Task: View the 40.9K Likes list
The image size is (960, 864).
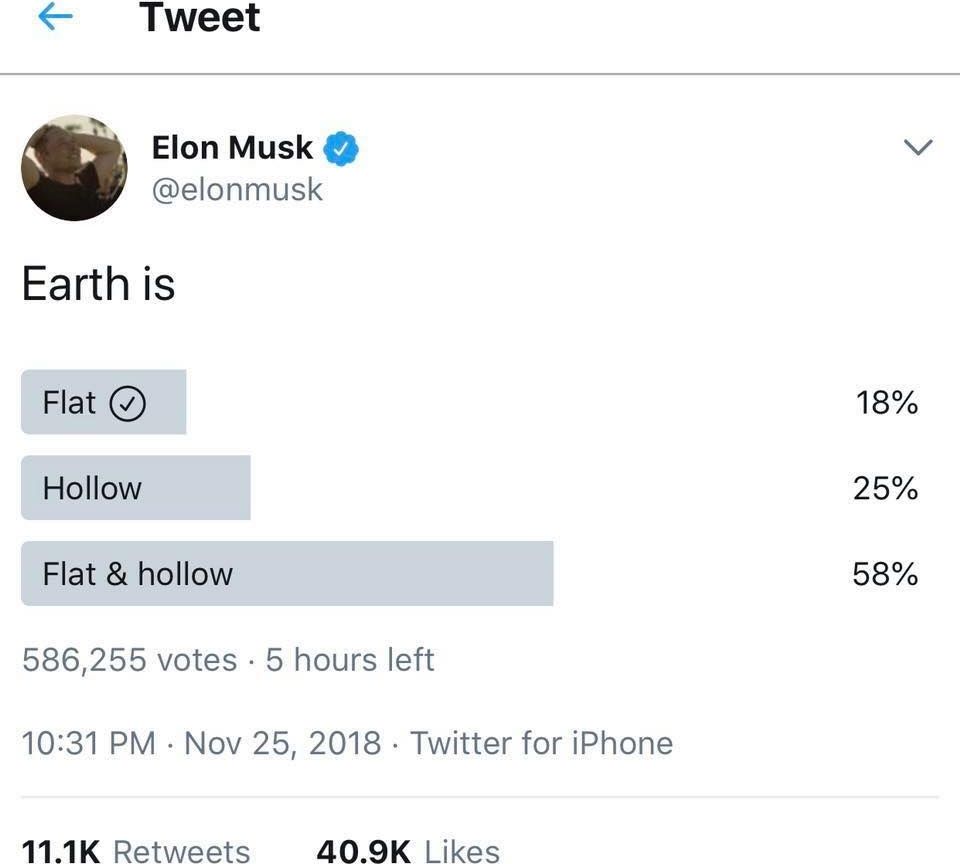Action: [407, 850]
